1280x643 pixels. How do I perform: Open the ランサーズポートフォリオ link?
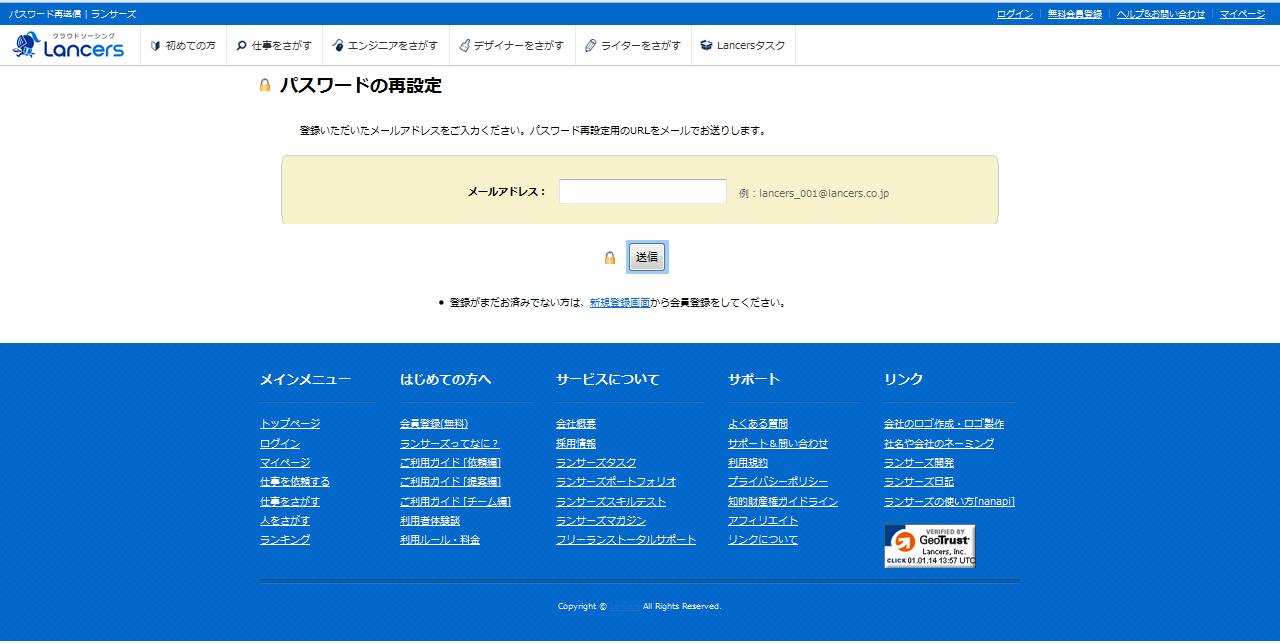pos(616,482)
